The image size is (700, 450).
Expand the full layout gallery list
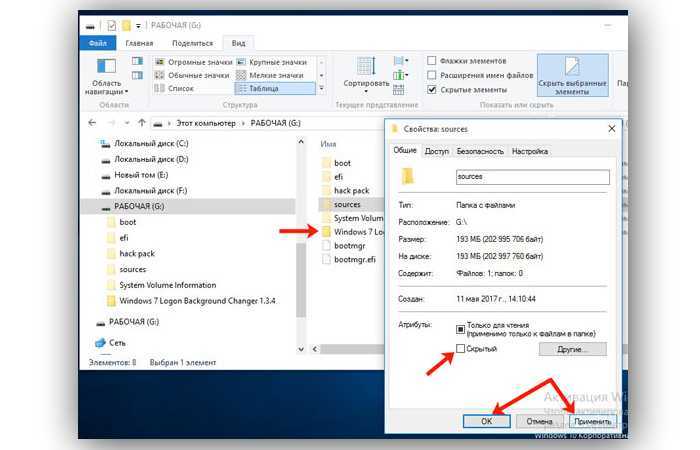coord(321,88)
